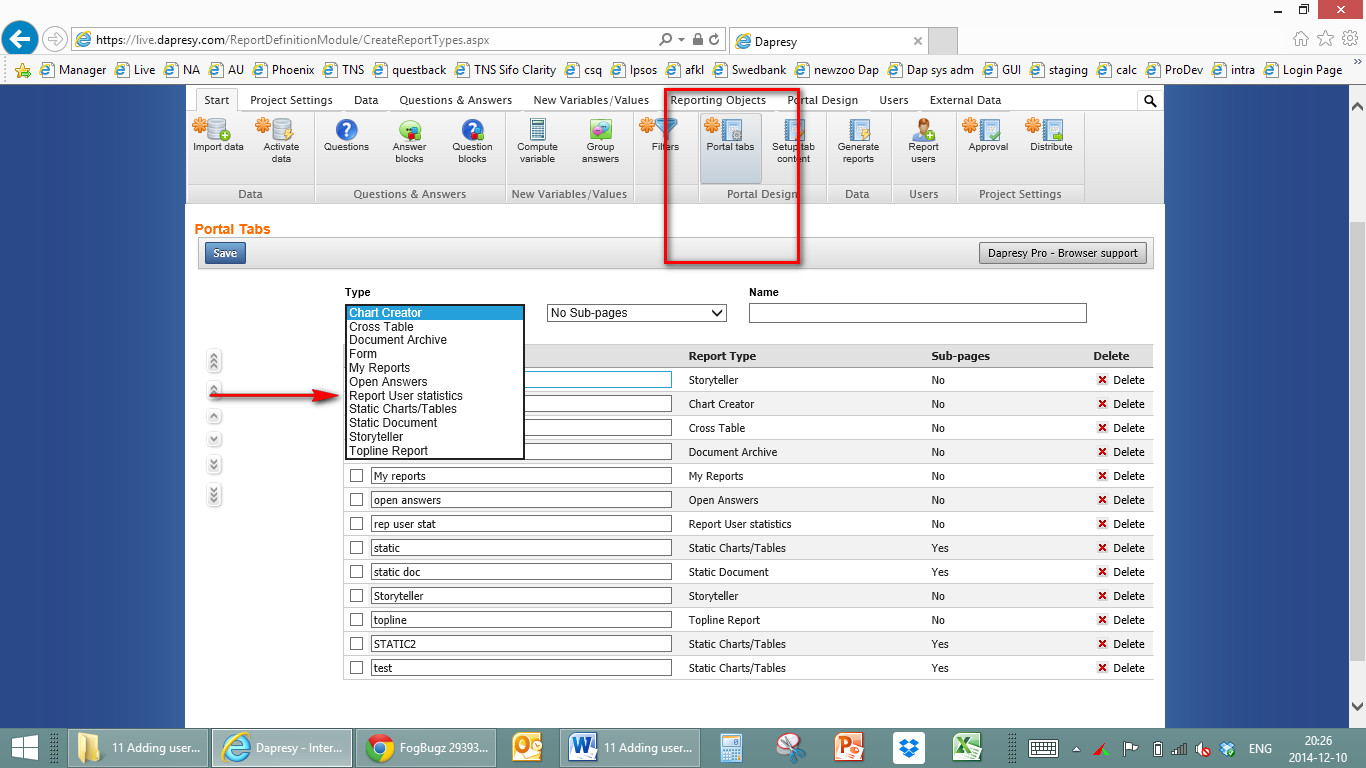This screenshot has width=1366, height=768.
Task: Click 'Dapresy Pro - Browser support' button
Action: (1062, 253)
